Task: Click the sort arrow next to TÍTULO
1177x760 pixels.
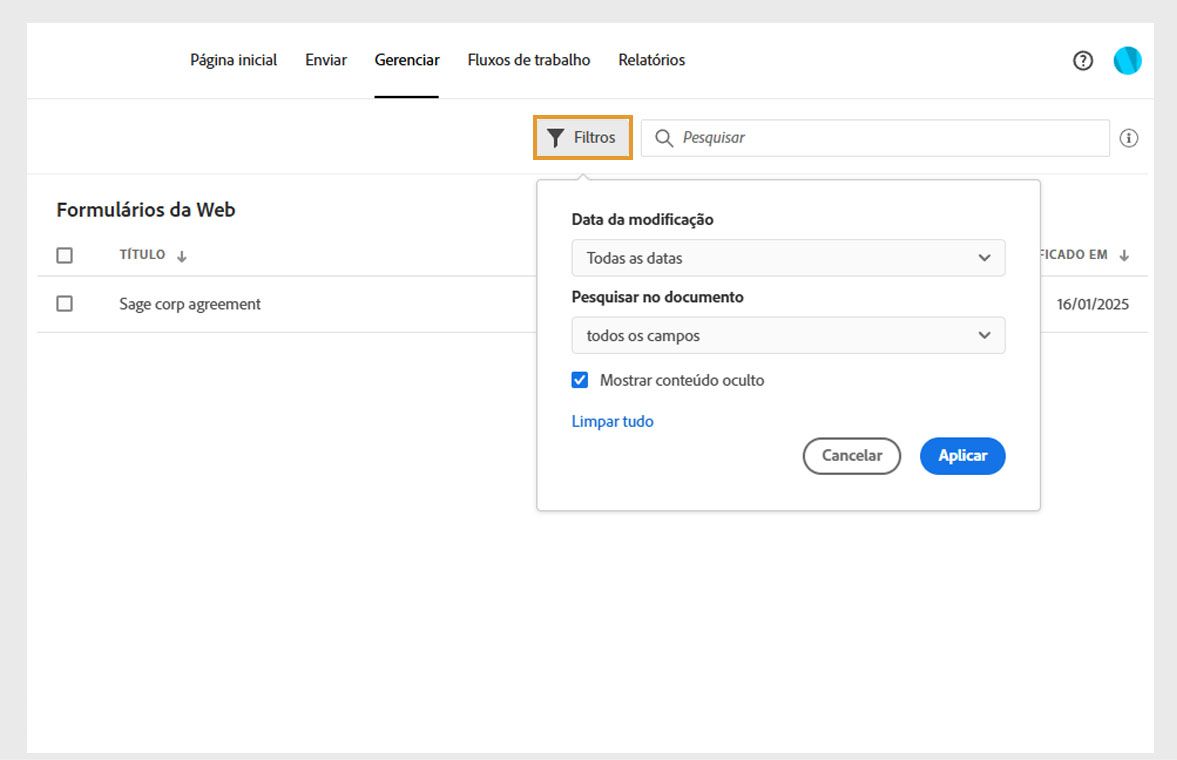Action: click(x=181, y=255)
